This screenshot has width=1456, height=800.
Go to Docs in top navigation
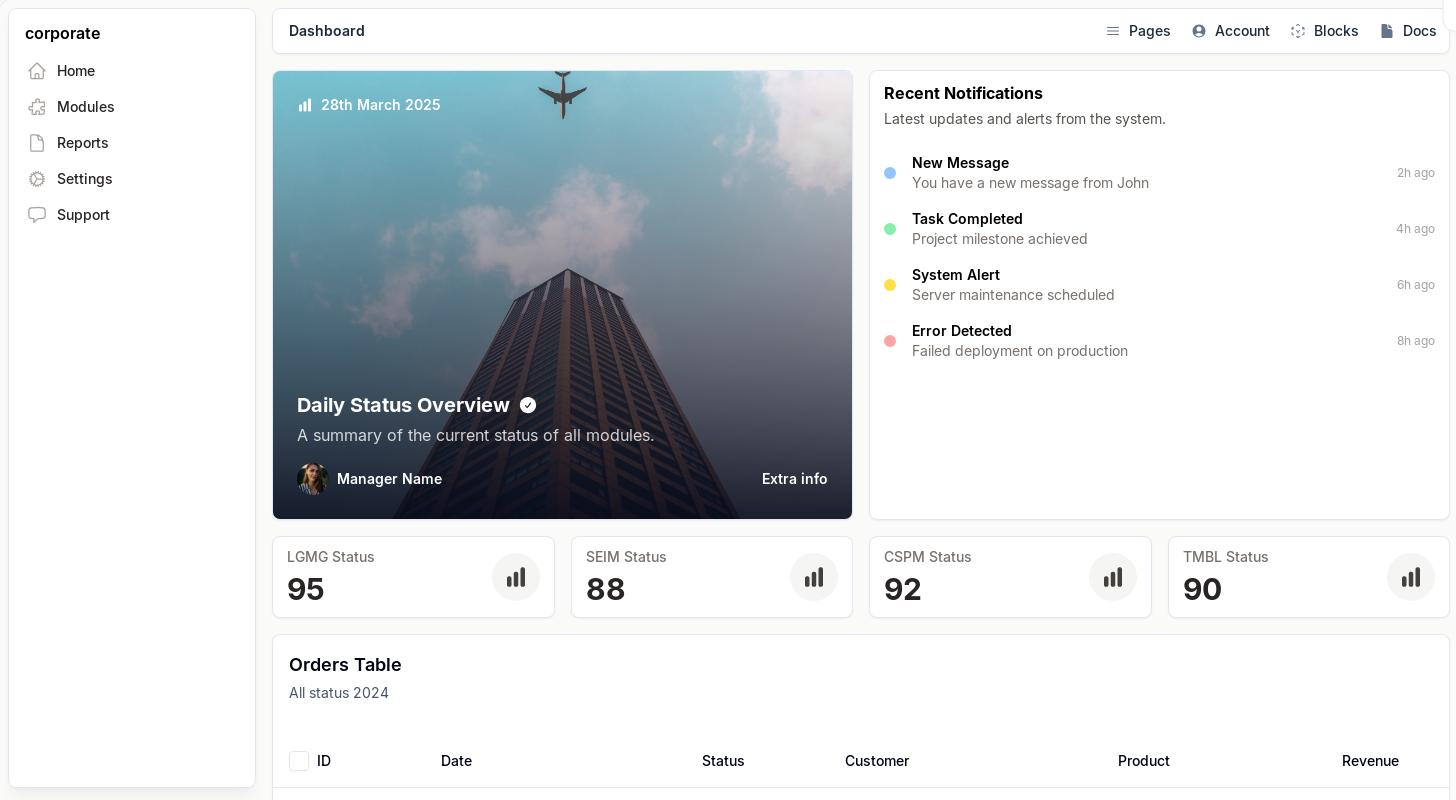(1408, 31)
